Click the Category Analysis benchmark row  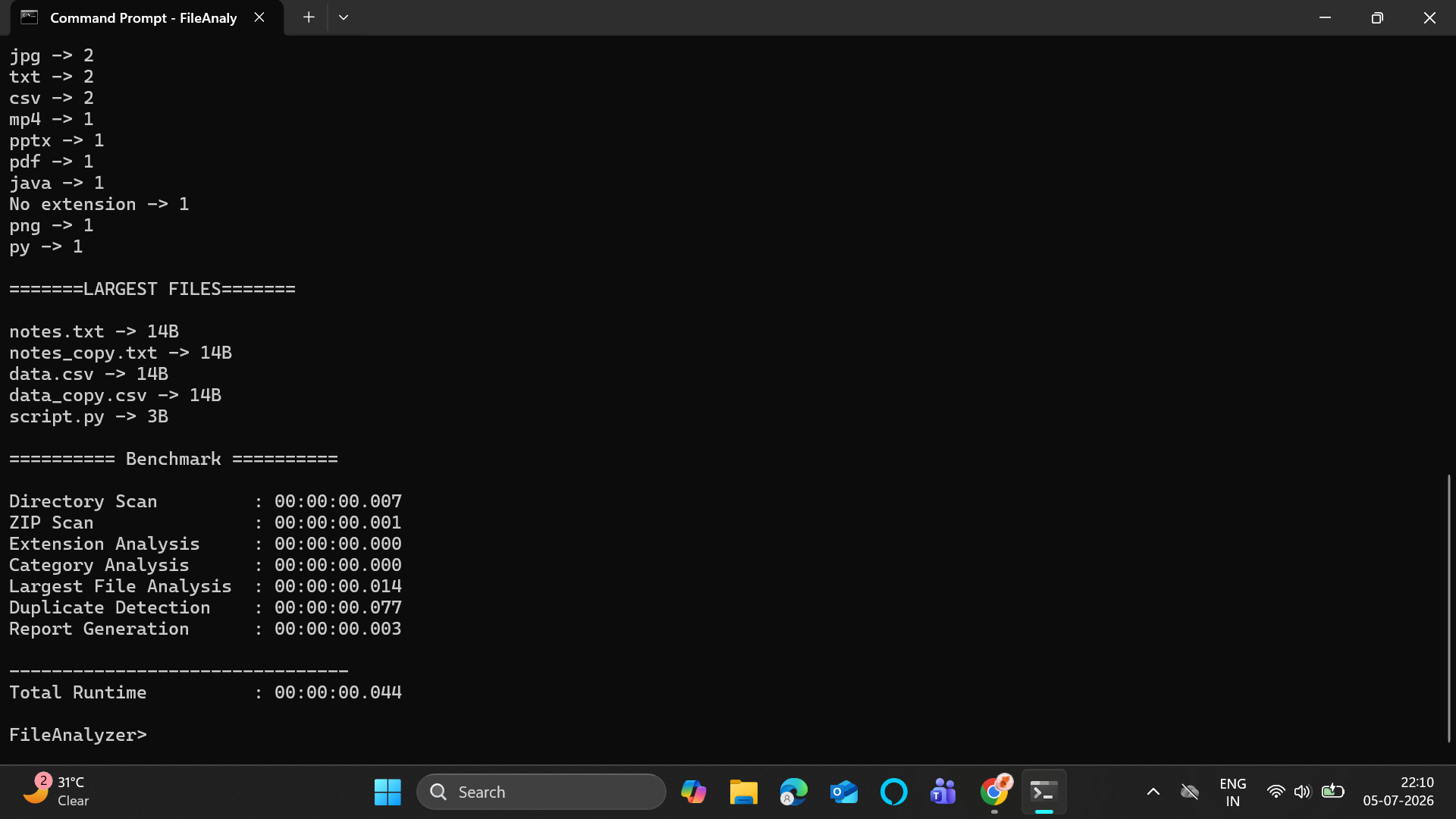[206, 565]
